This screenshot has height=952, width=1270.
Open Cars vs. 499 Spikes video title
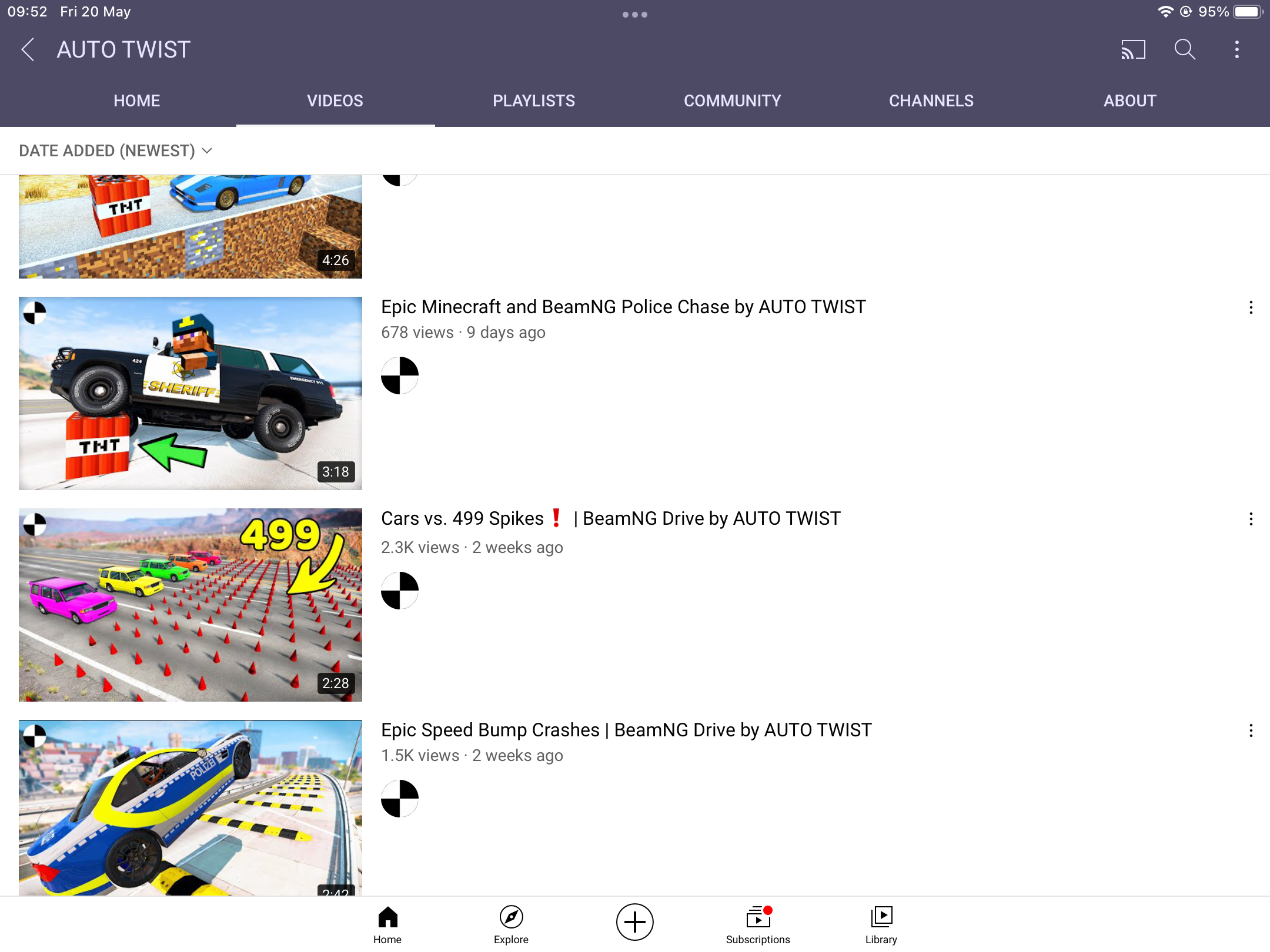pos(611,518)
